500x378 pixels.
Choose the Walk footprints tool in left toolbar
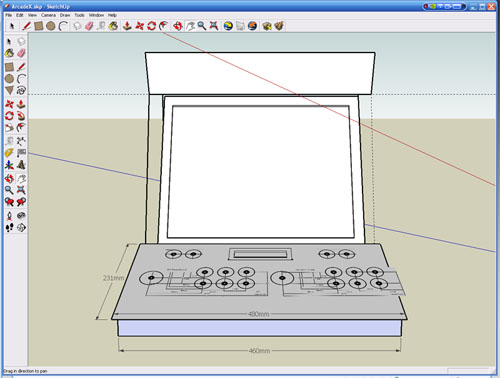click(9, 228)
